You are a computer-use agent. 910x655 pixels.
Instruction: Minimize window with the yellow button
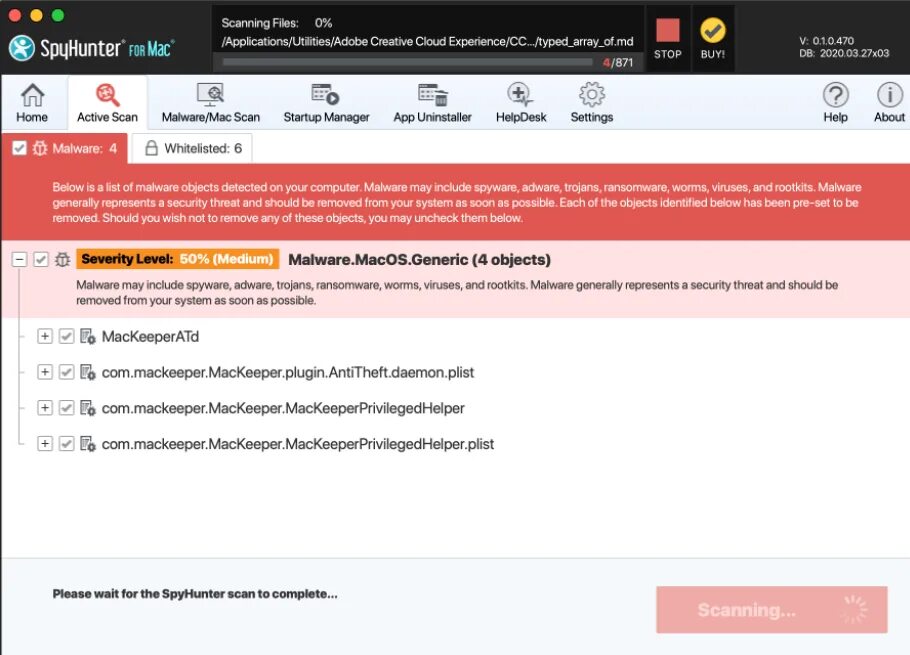(36, 15)
